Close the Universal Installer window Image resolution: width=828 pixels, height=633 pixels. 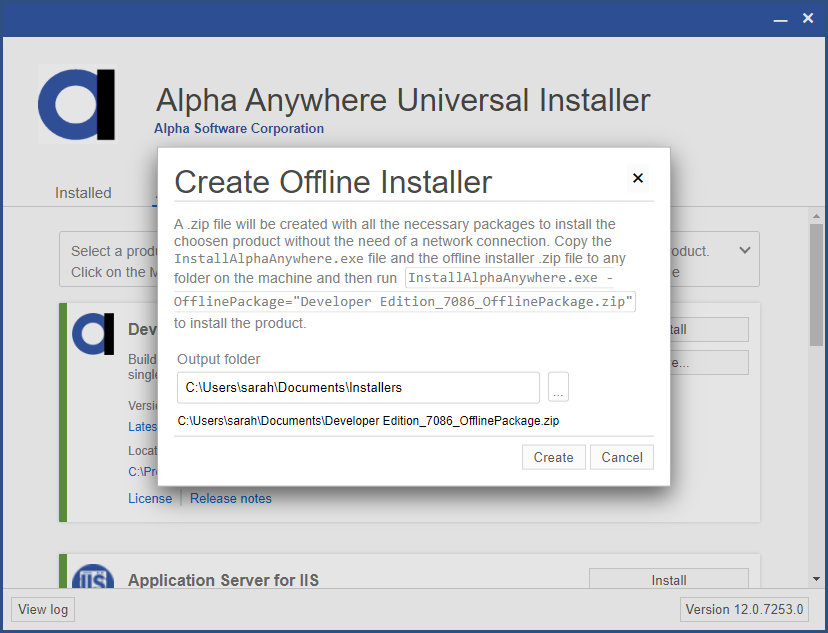click(x=808, y=18)
